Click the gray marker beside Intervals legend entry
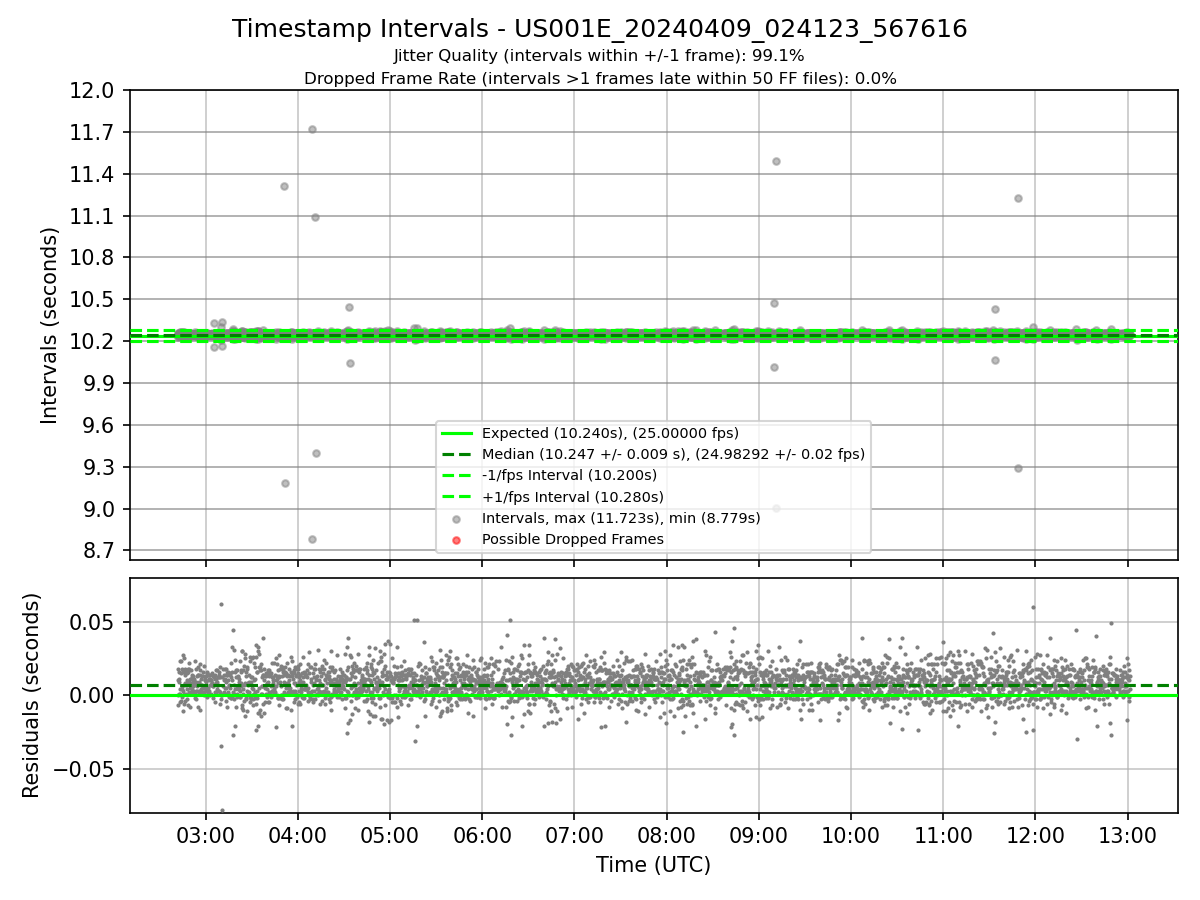The width and height of the screenshot is (1200, 900). click(456, 519)
